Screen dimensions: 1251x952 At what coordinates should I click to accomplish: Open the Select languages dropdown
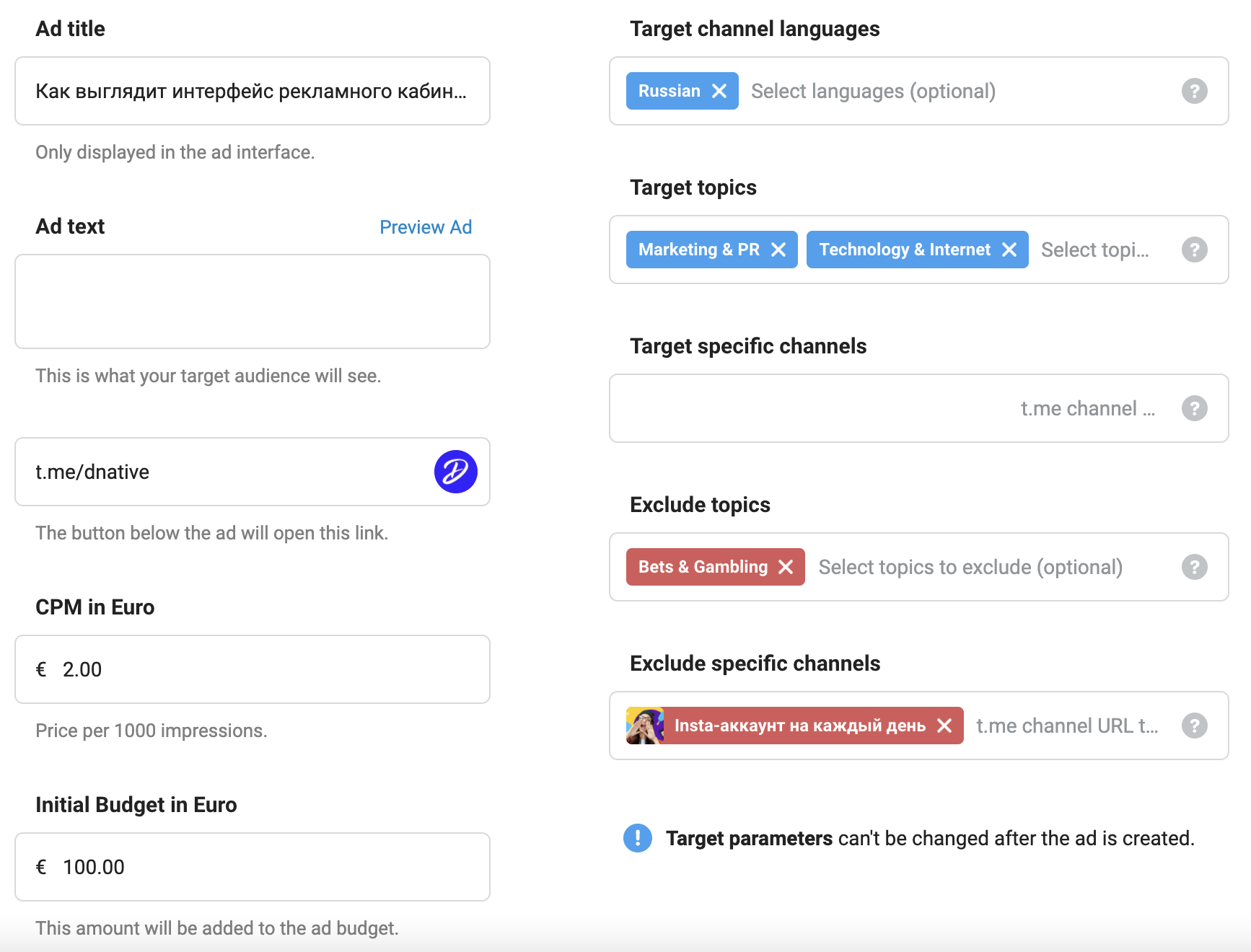coord(873,91)
